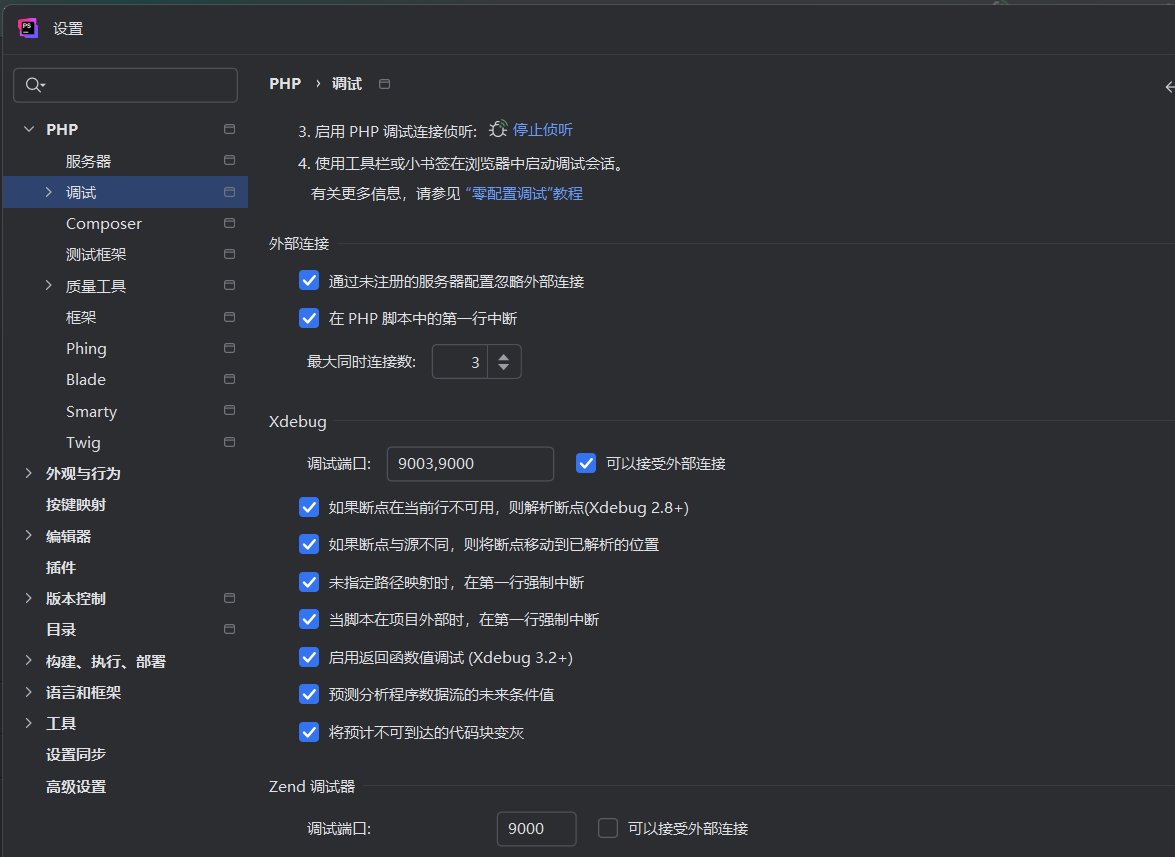Click the project-level icon next to 调试 tree row
The width and height of the screenshot is (1175, 857).
(229, 192)
